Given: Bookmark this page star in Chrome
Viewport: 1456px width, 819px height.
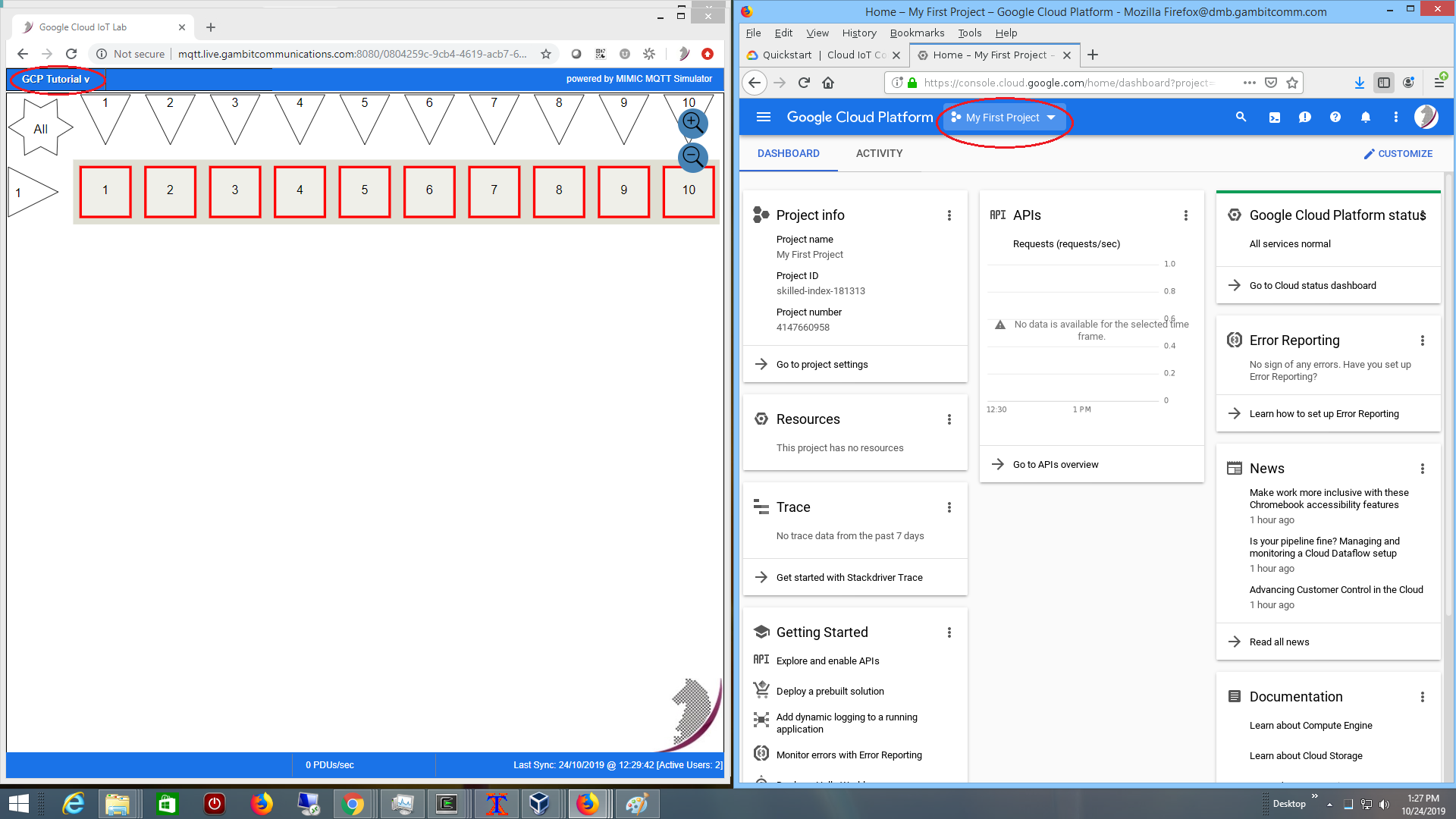Looking at the screenshot, I should (x=546, y=54).
